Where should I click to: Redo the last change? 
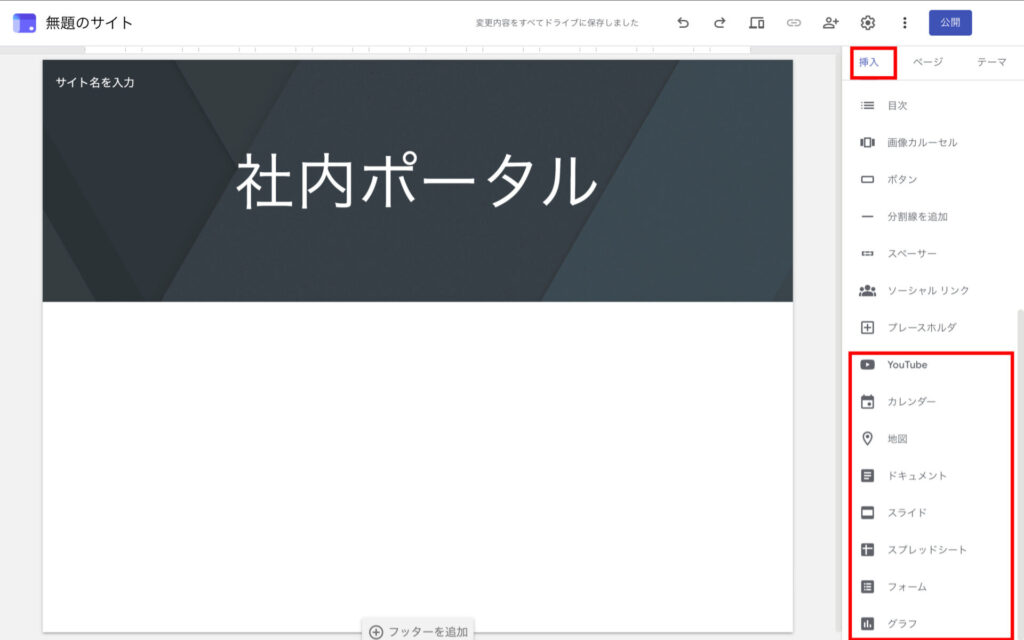pyautogui.click(x=720, y=23)
